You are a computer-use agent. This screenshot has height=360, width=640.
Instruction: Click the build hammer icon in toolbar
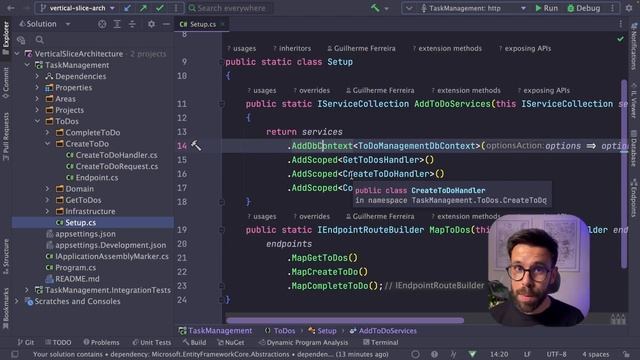375,8
